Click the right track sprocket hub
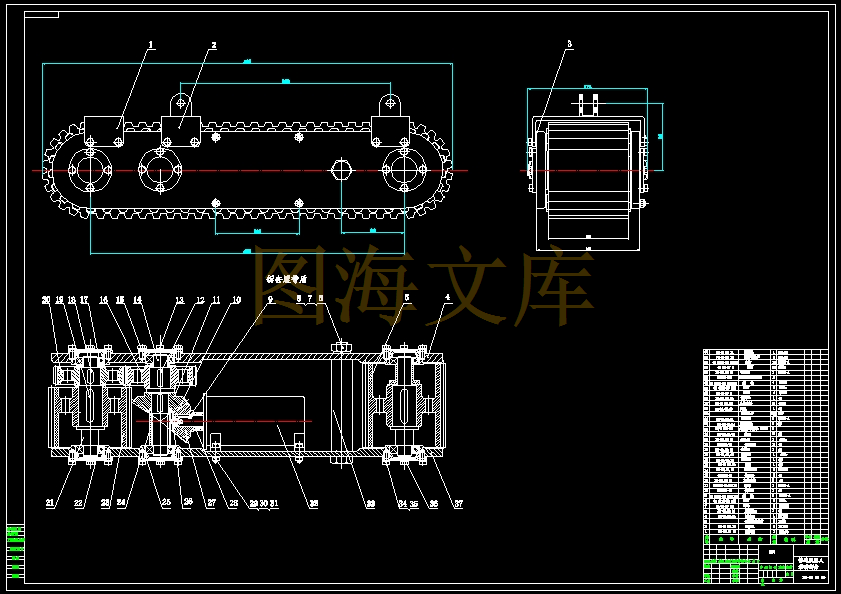The image size is (841, 594). pyautogui.click(x=404, y=170)
